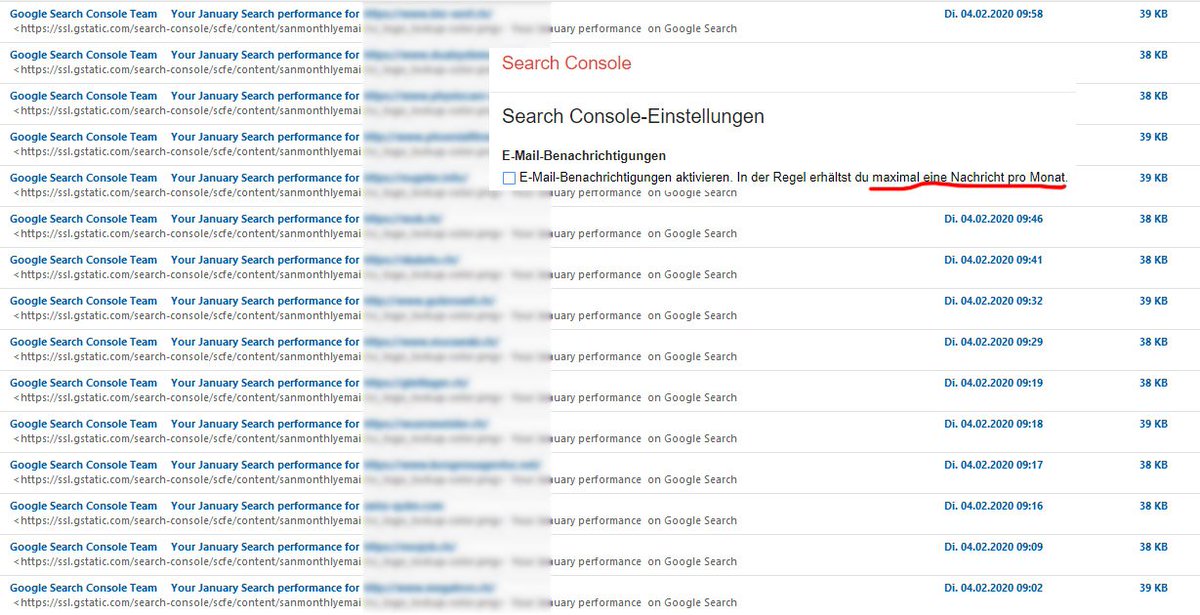Click subject 'Your January Search performance' in 09:09 email
This screenshot has height=615, width=1200.
[256, 547]
